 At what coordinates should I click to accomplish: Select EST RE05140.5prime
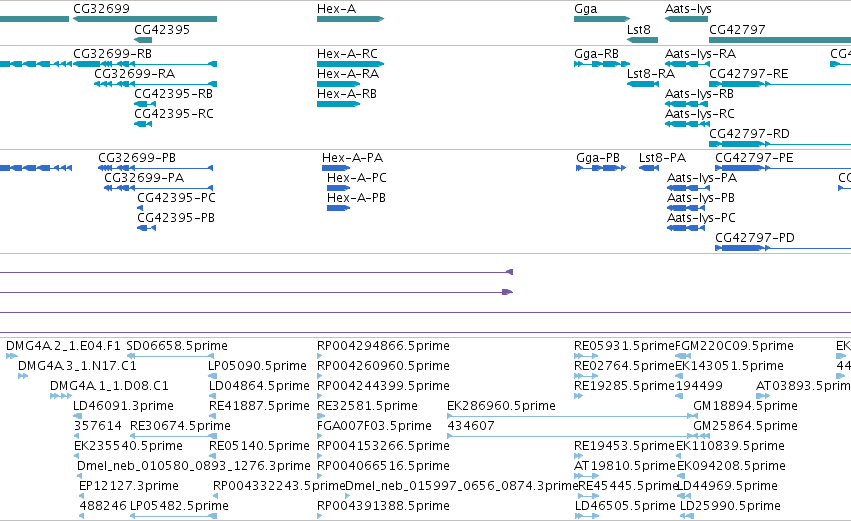pos(259,446)
